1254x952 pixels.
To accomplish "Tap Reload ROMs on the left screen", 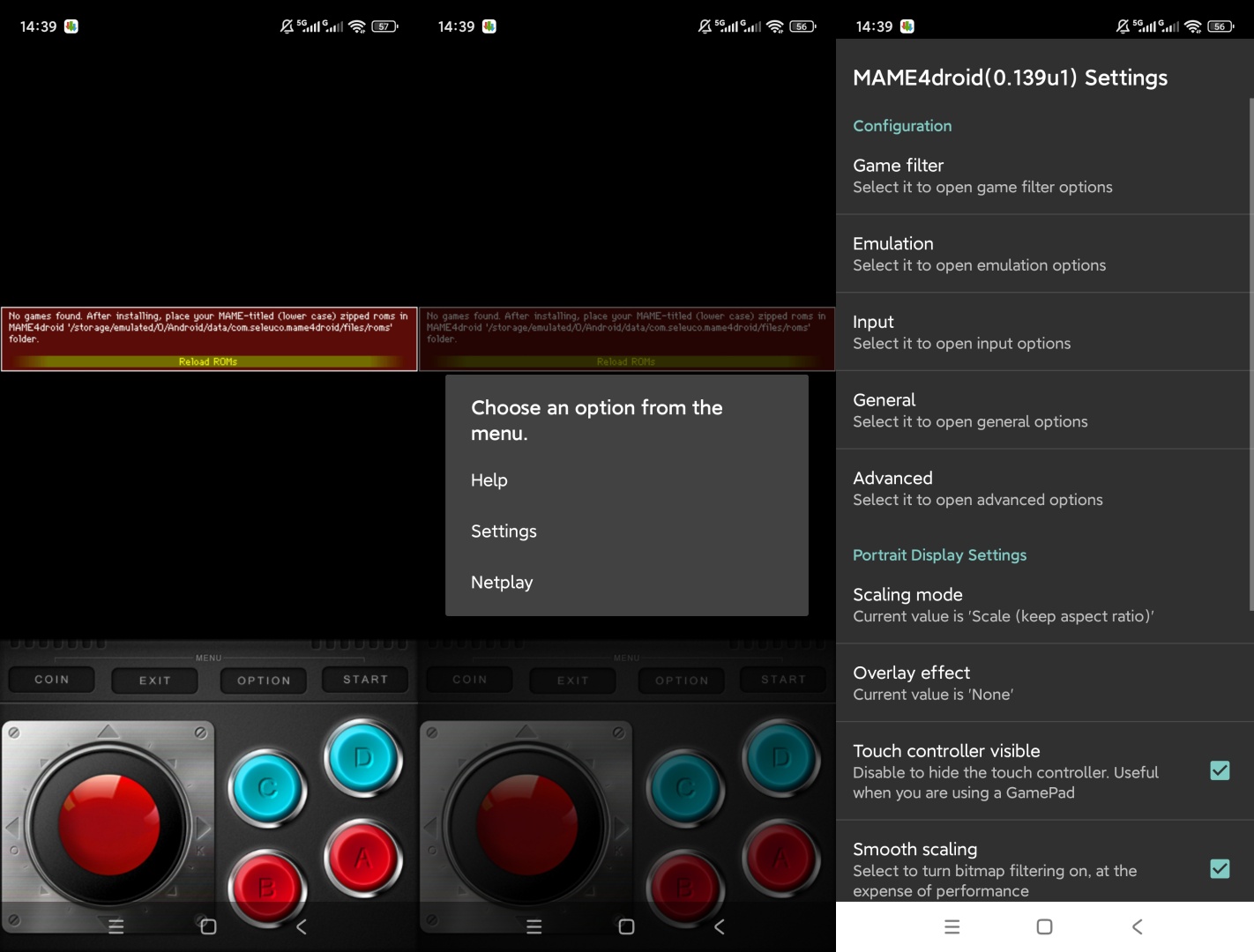I will pos(208,361).
